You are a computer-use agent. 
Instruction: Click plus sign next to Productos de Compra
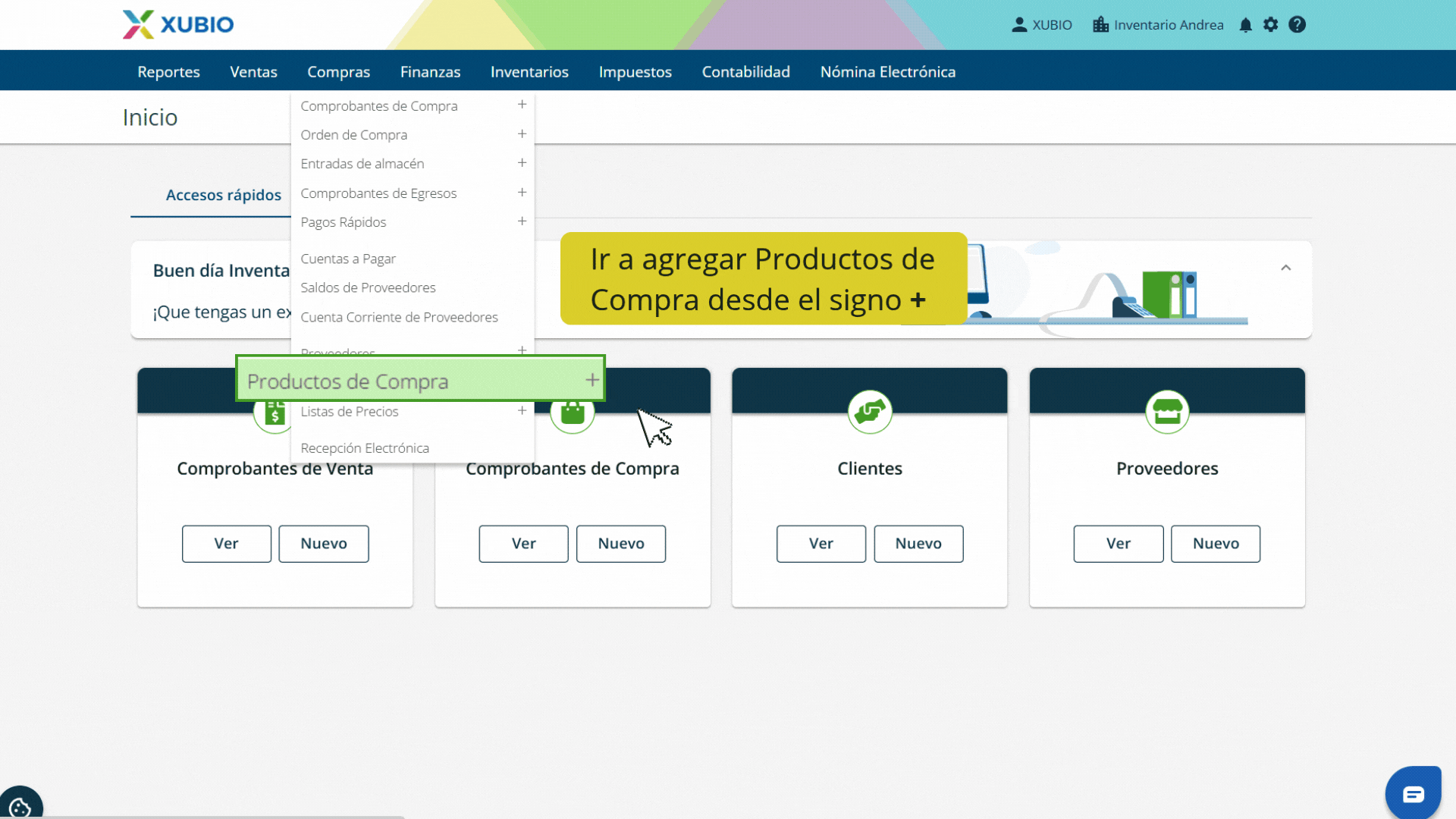pyautogui.click(x=592, y=380)
